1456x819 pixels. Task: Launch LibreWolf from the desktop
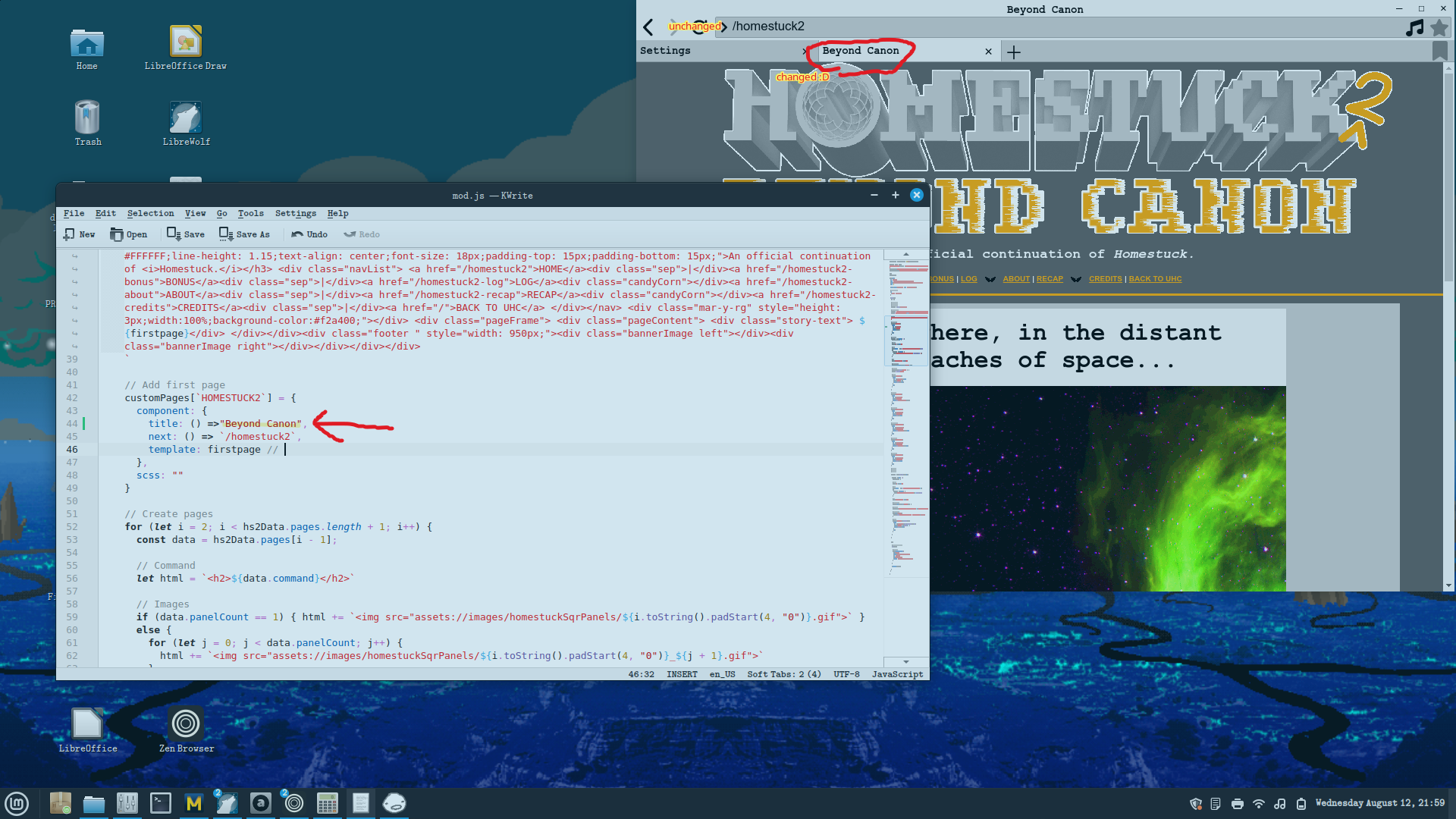tap(186, 124)
